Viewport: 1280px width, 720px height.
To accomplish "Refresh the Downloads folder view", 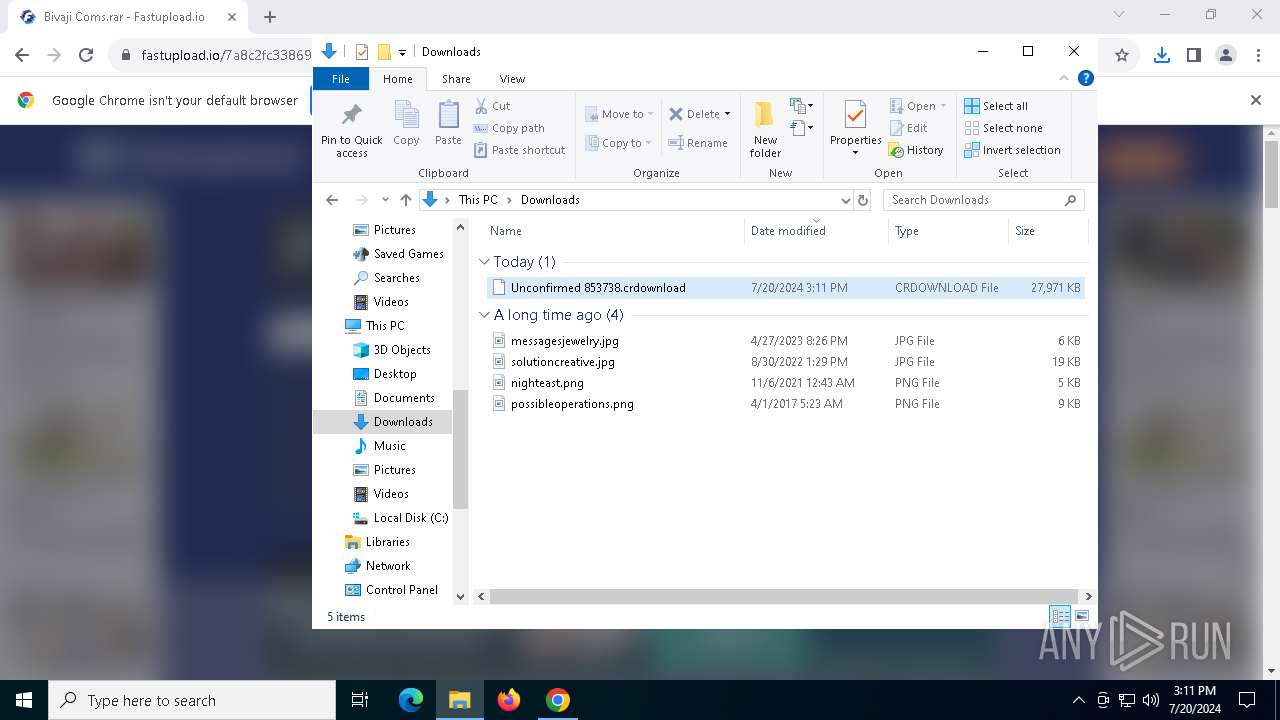I will 864,200.
